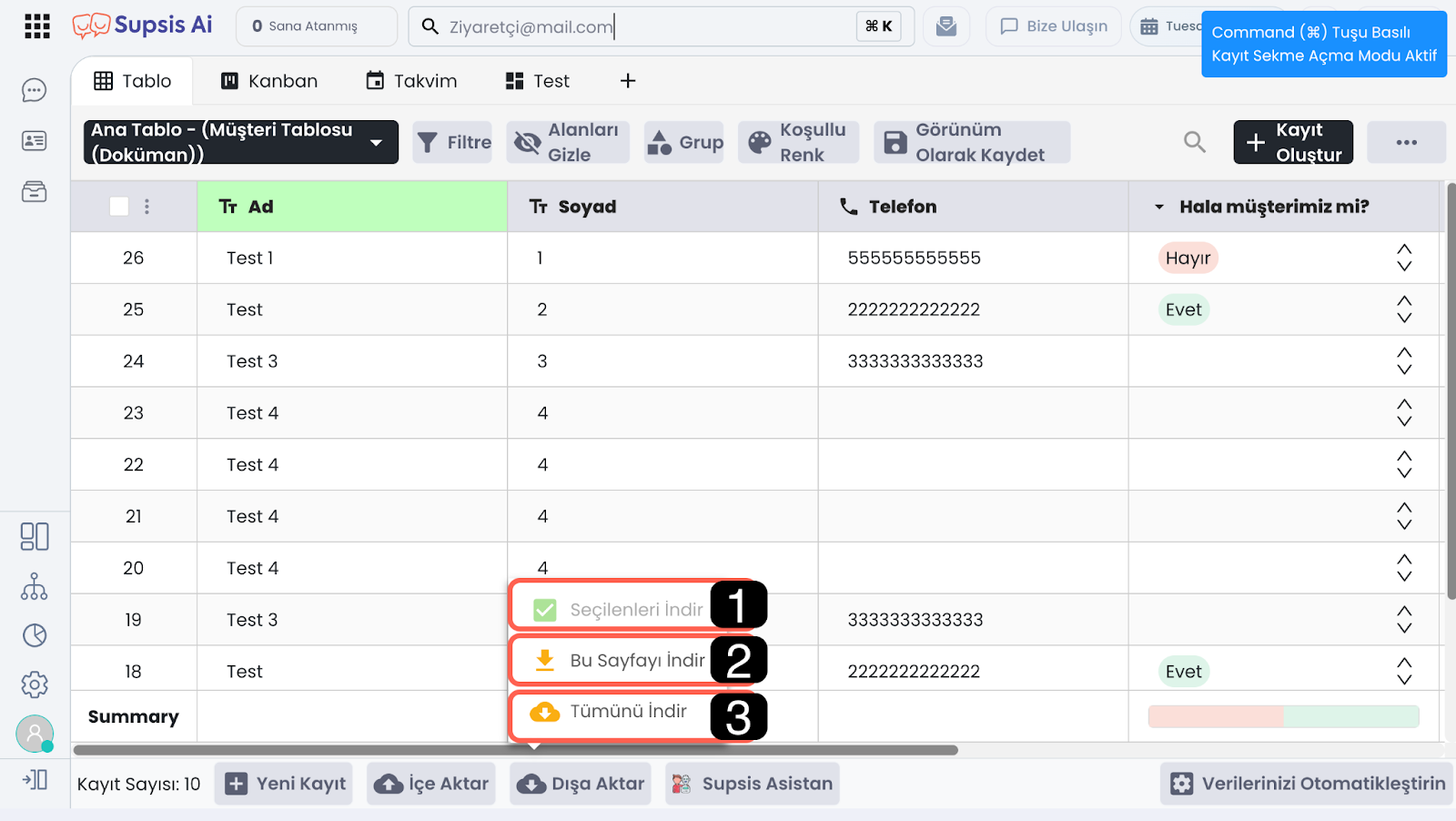Open the apps grid menu icon
Viewport: 1456px width, 821px height.
click(37, 26)
